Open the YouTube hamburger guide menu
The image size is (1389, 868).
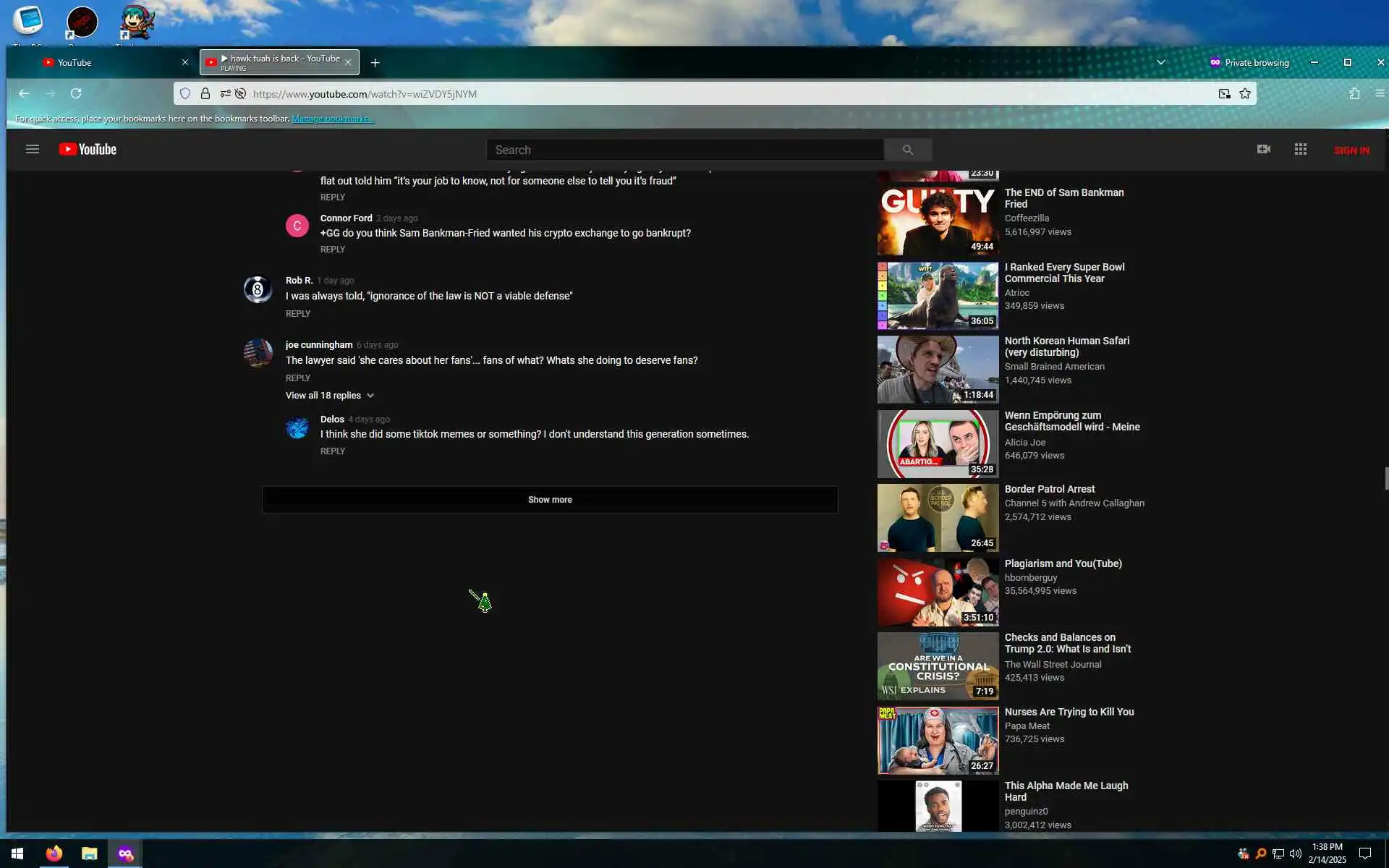pyautogui.click(x=32, y=150)
